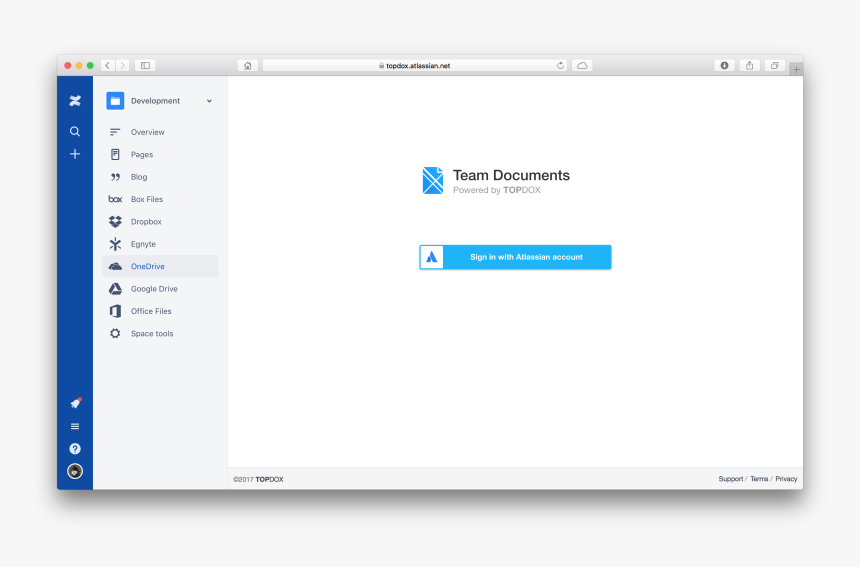The height and width of the screenshot is (567, 860).
Task: Click the Office Files logo icon
Action: [x=115, y=311]
